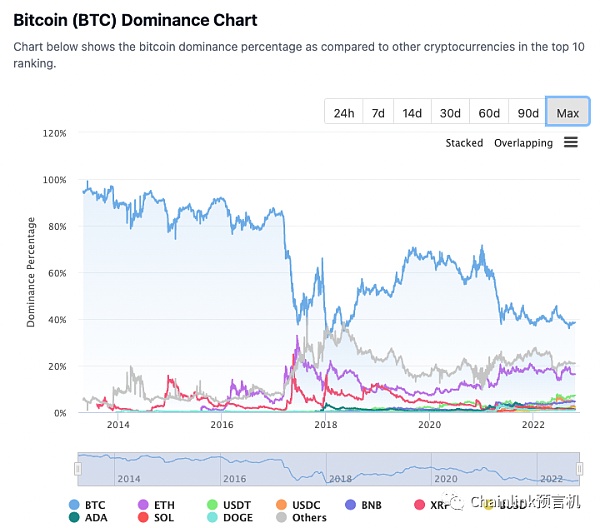Click the gray Others legend marker

[281, 517]
